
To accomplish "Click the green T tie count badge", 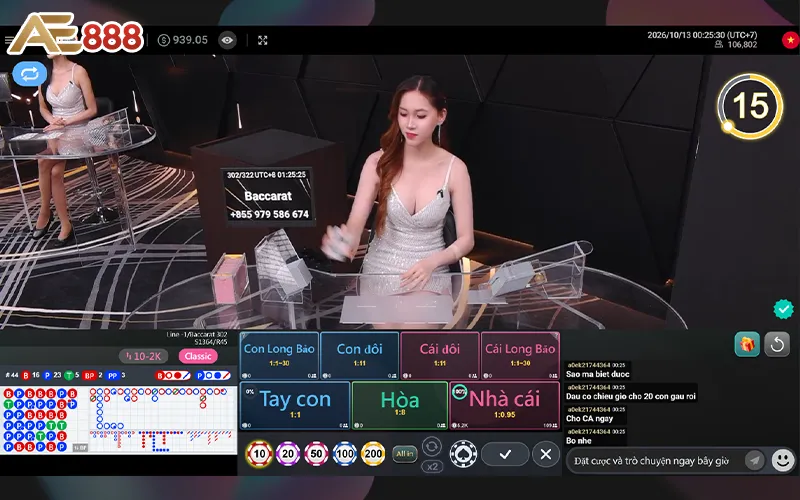I will click(x=71, y=376).
